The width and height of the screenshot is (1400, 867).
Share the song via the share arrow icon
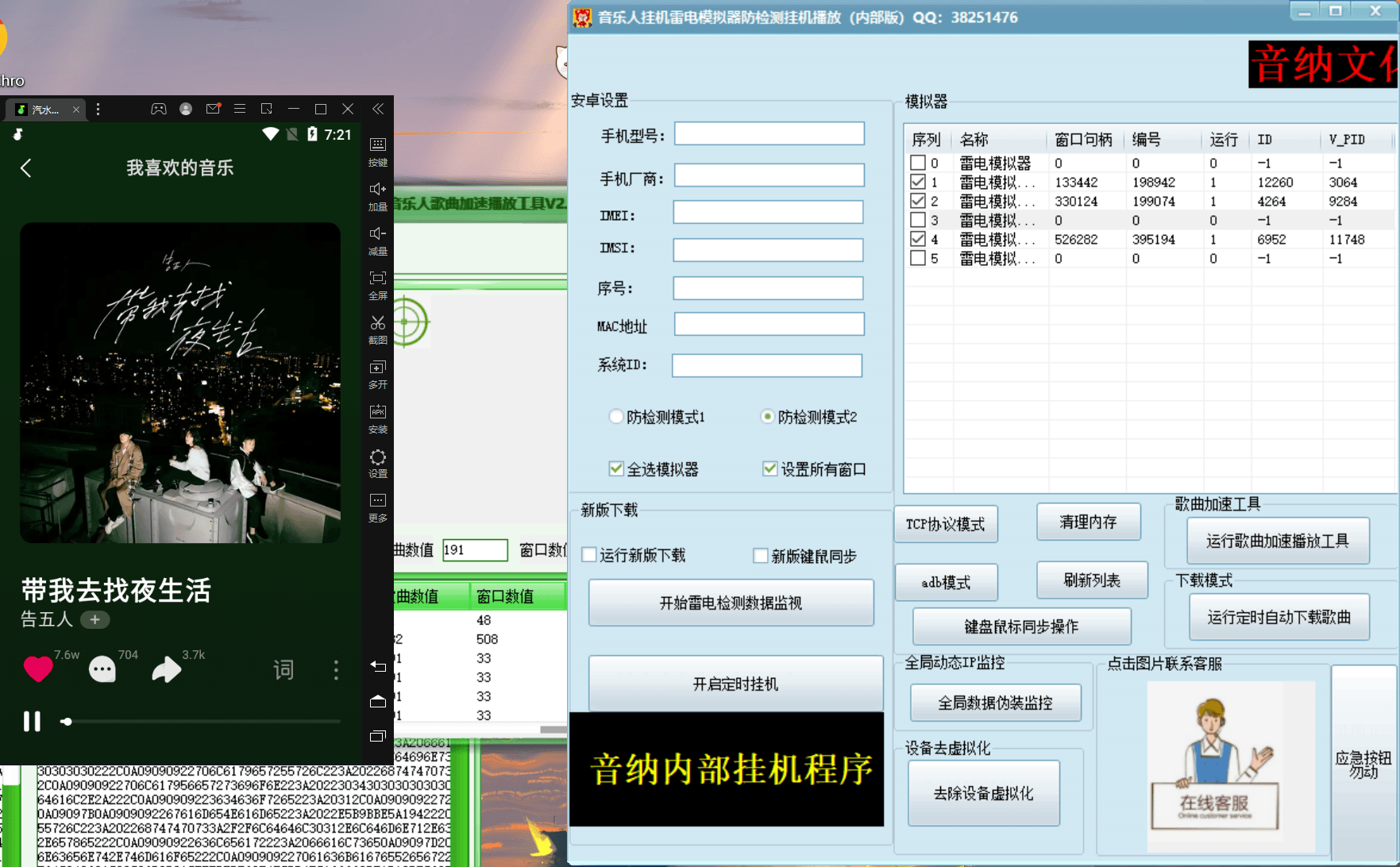point(166,669)
